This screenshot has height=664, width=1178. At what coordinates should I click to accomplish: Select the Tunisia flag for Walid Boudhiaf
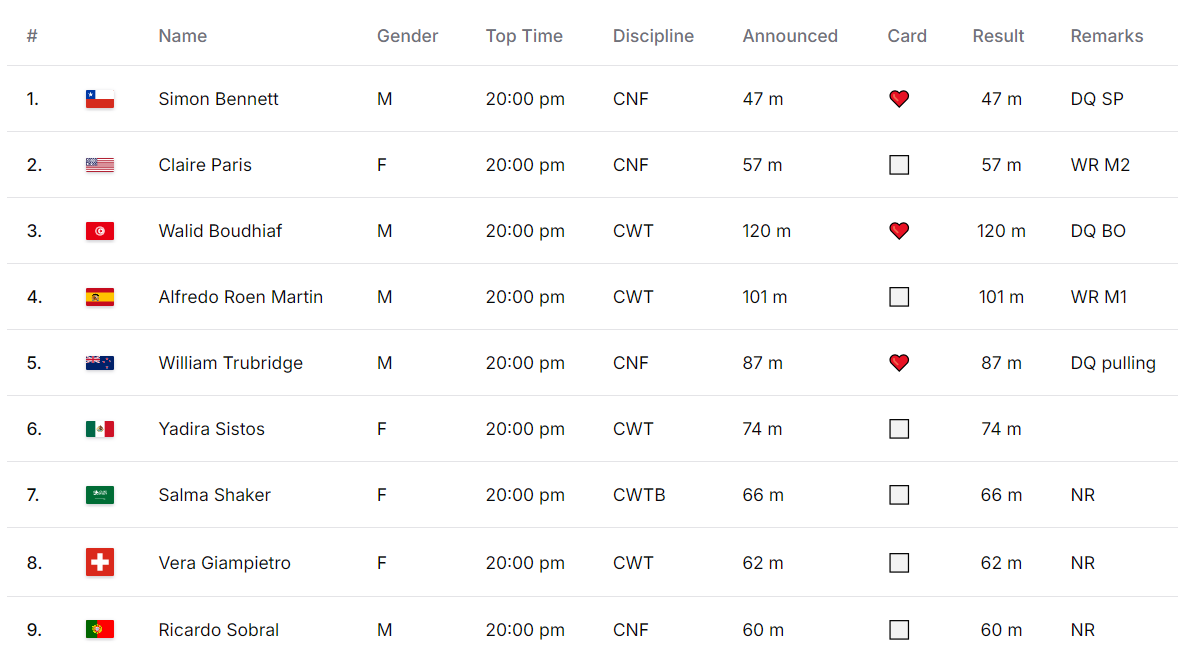(100, 231)
